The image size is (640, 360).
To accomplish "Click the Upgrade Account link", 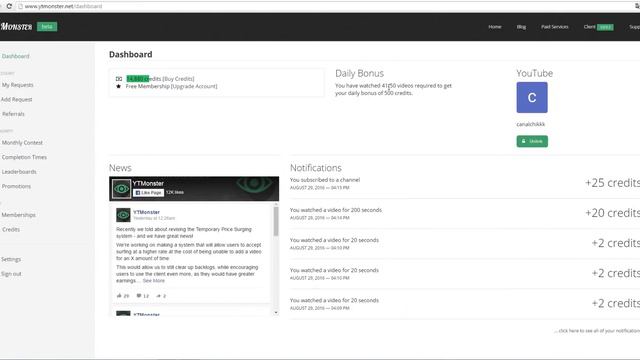I will (x=194, y=87).
